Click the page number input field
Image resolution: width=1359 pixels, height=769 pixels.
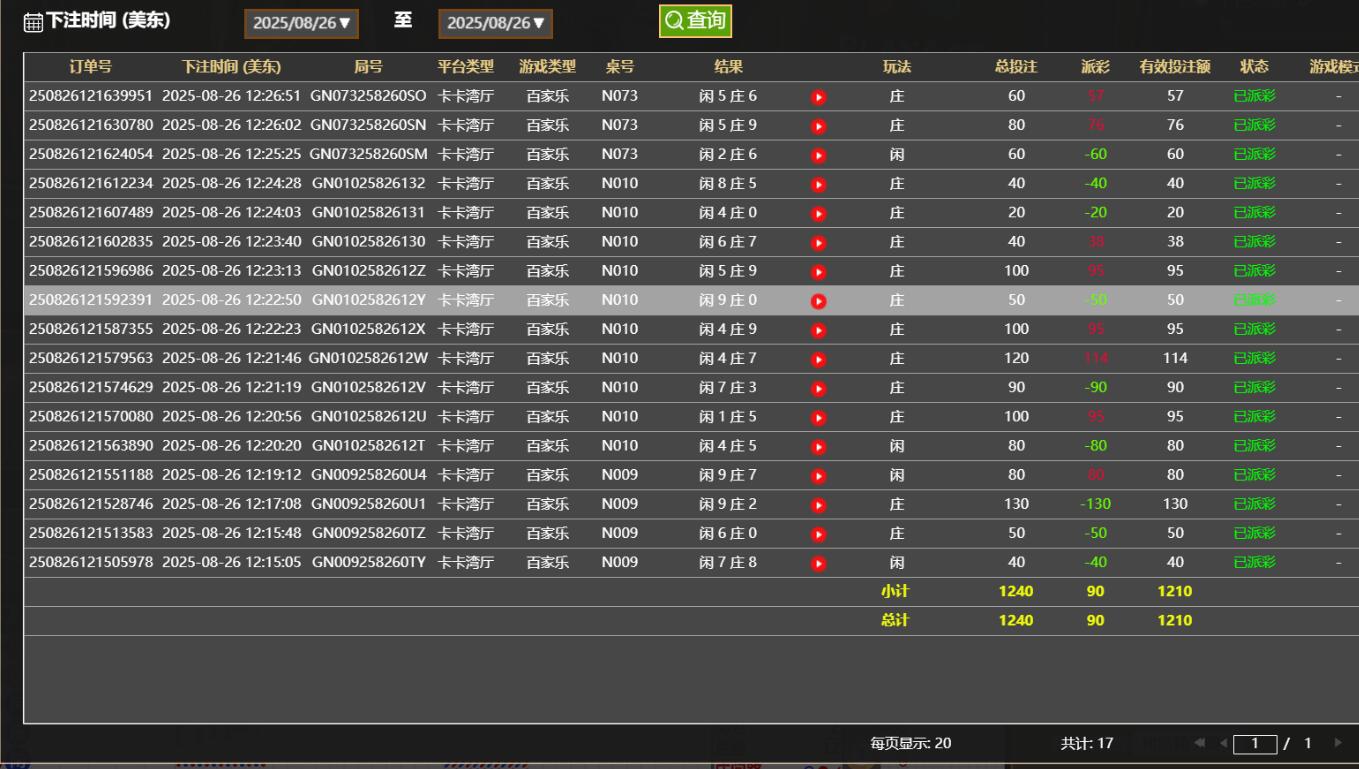coord(1255,743)
